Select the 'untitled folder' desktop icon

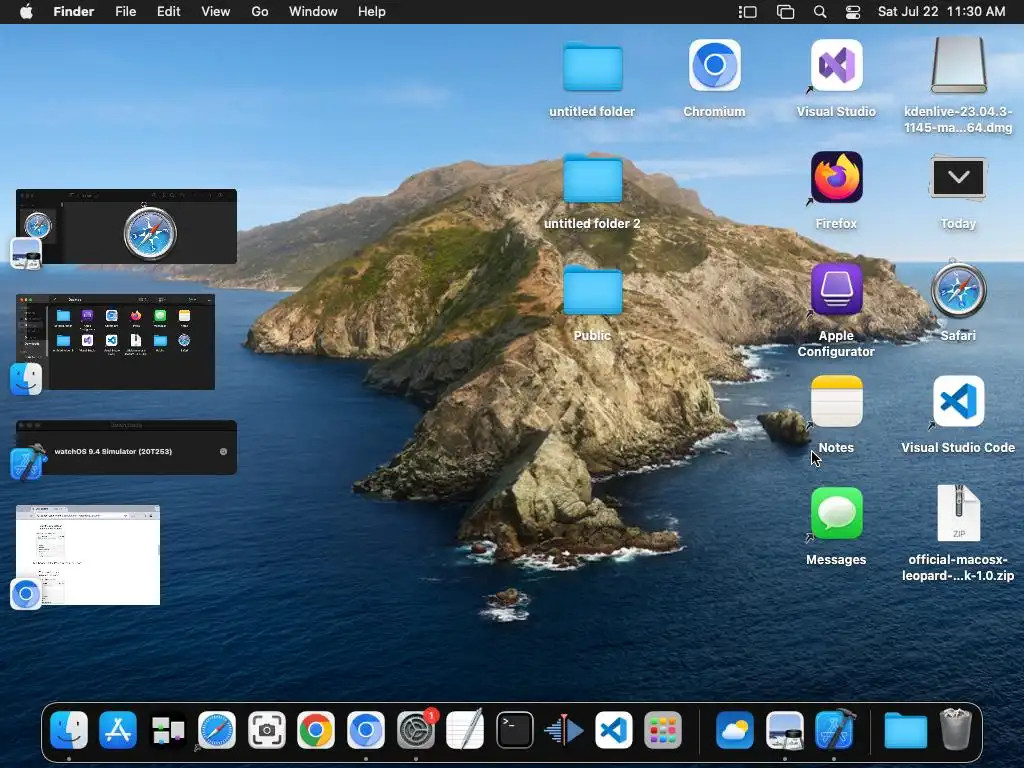(592, 80)
